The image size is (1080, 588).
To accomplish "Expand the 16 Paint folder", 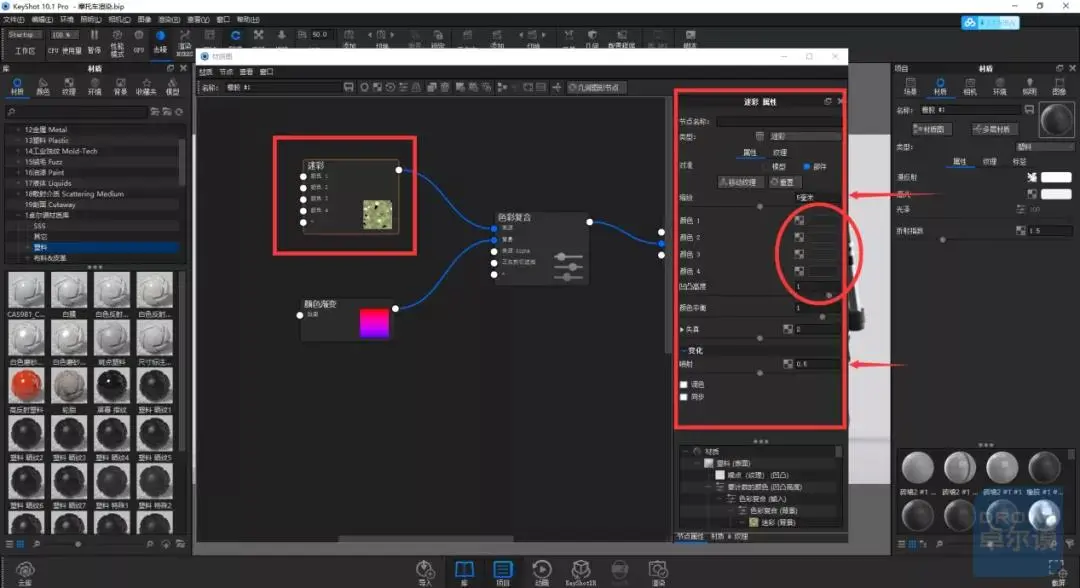I will pyautogui.click(x=19, y=172).
